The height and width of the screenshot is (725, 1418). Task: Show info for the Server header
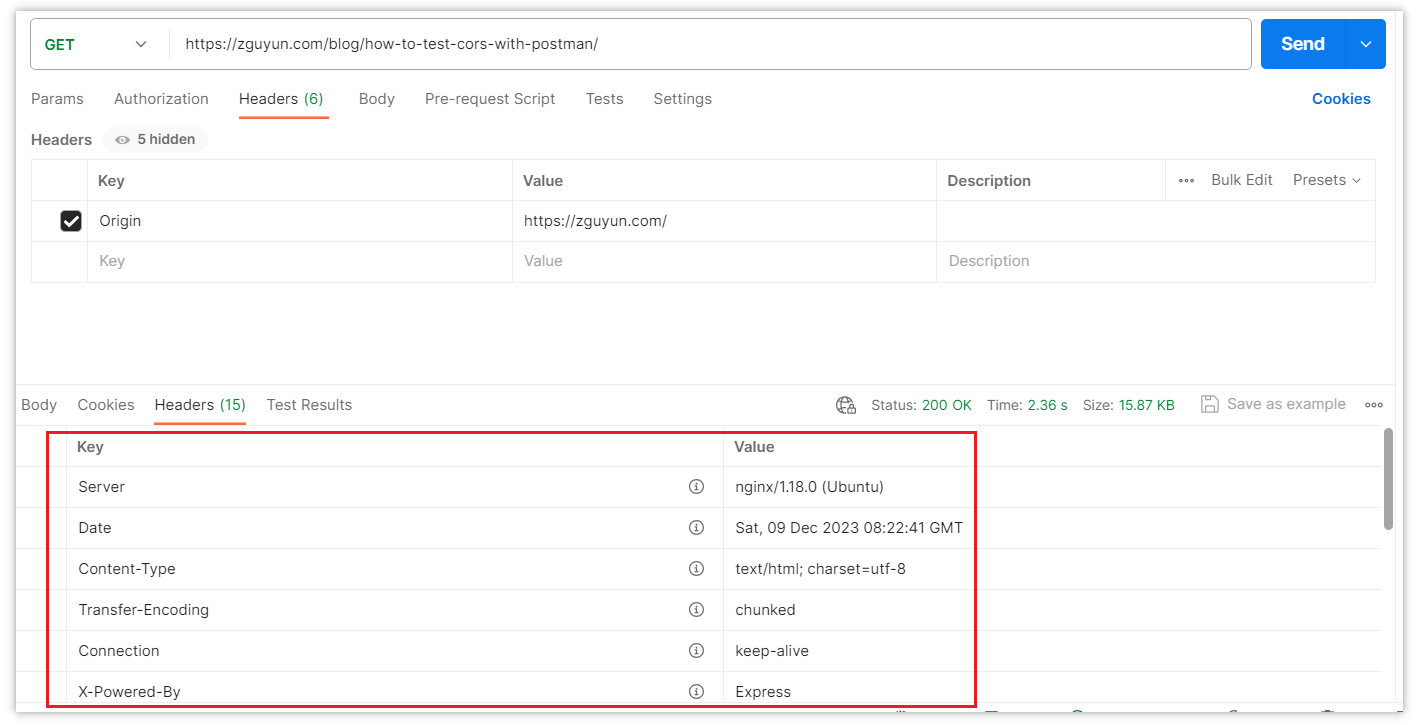(x=696, y=487)
